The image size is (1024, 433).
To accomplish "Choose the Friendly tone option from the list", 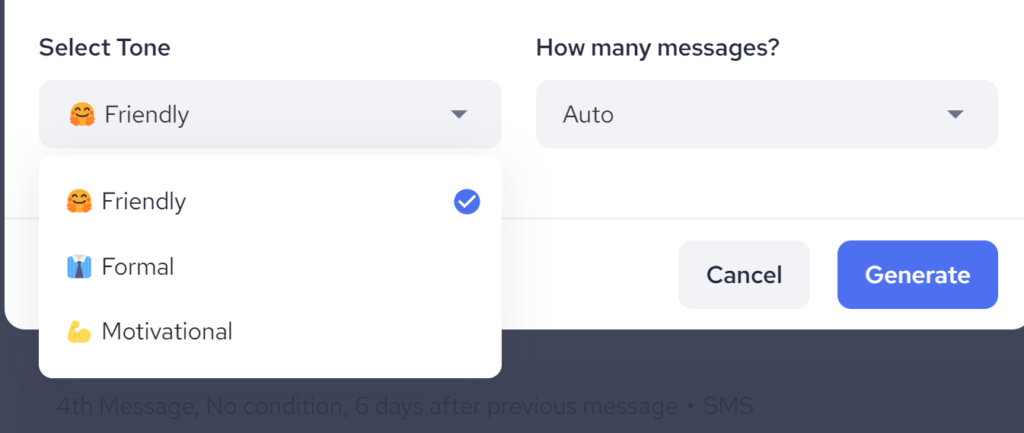I will (x=144, y=202).
